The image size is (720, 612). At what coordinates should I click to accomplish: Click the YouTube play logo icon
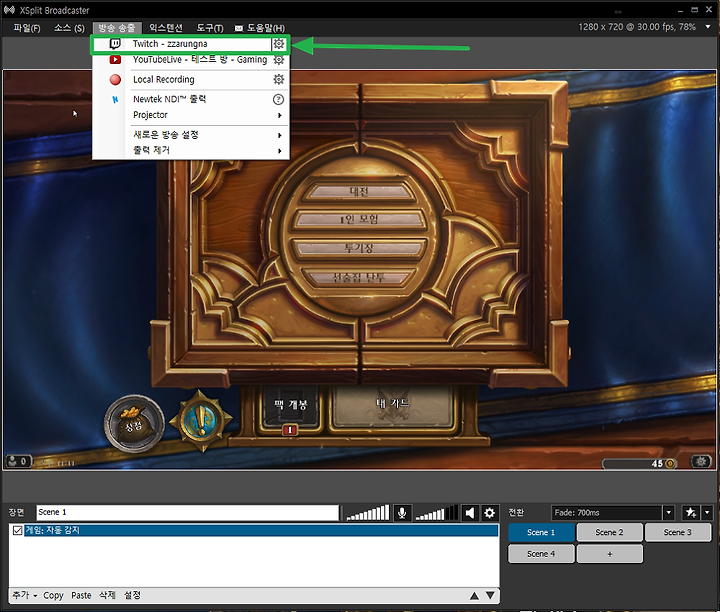[115, 60]
